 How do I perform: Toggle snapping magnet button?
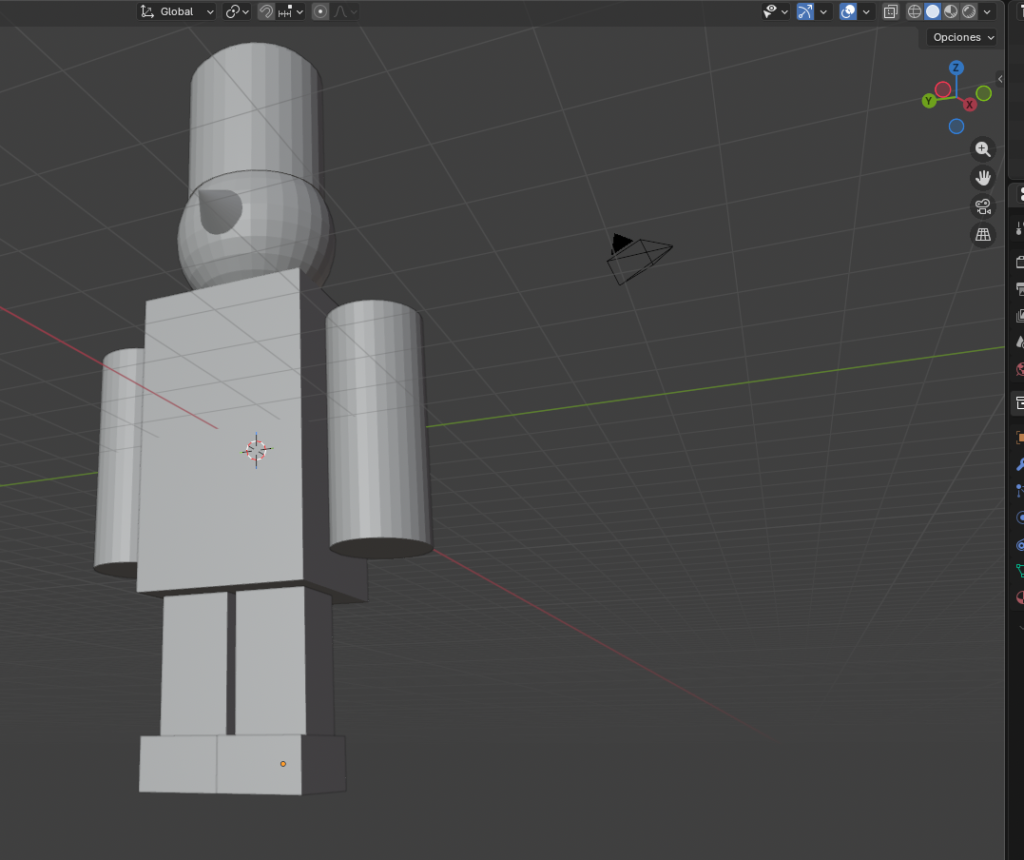[x=266, y=12]
